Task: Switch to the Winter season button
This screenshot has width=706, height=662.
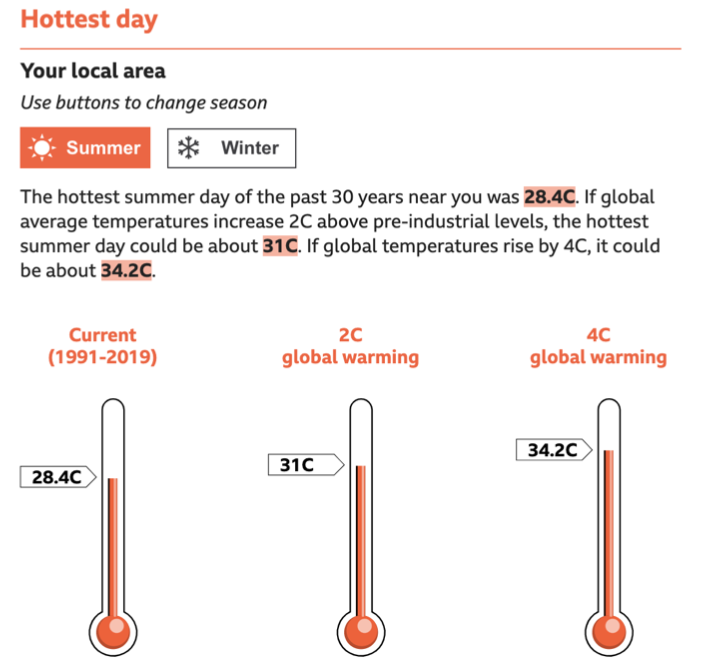Action: (231, 148)
